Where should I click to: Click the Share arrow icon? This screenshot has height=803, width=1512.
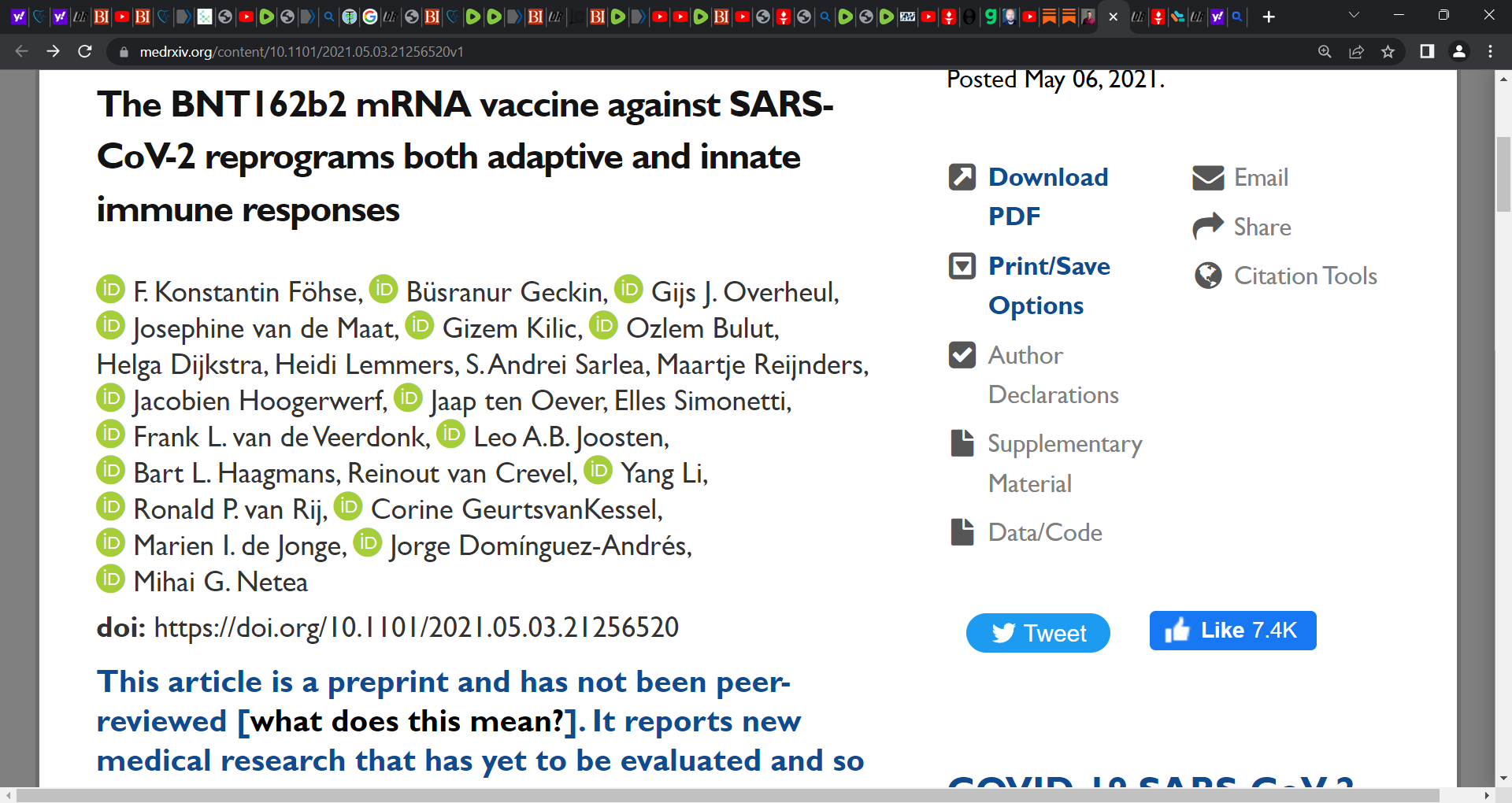(x=1208, y=227)
